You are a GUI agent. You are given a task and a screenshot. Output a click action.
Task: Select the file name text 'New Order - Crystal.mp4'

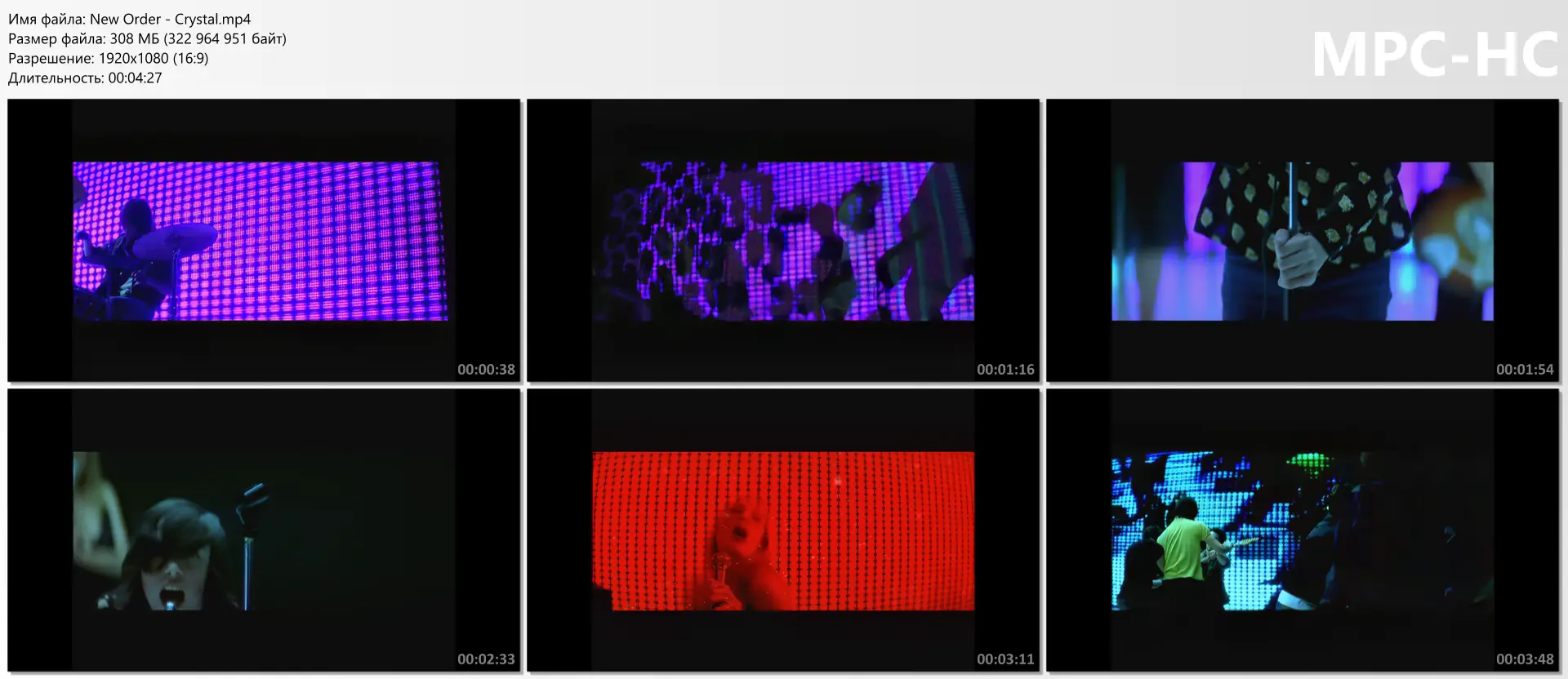coord(170,19)
